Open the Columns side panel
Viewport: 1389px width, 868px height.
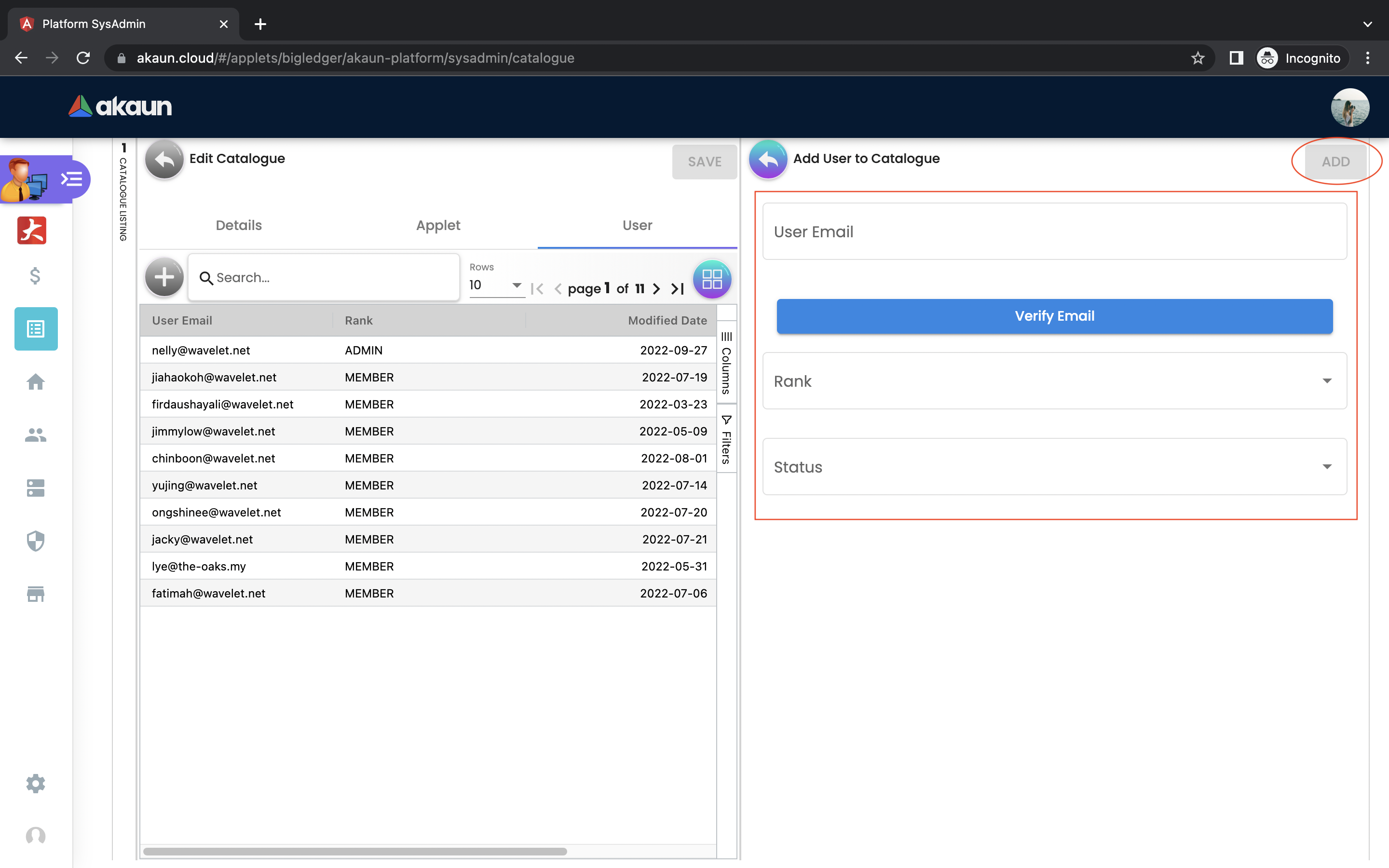(x=726, y=363)
